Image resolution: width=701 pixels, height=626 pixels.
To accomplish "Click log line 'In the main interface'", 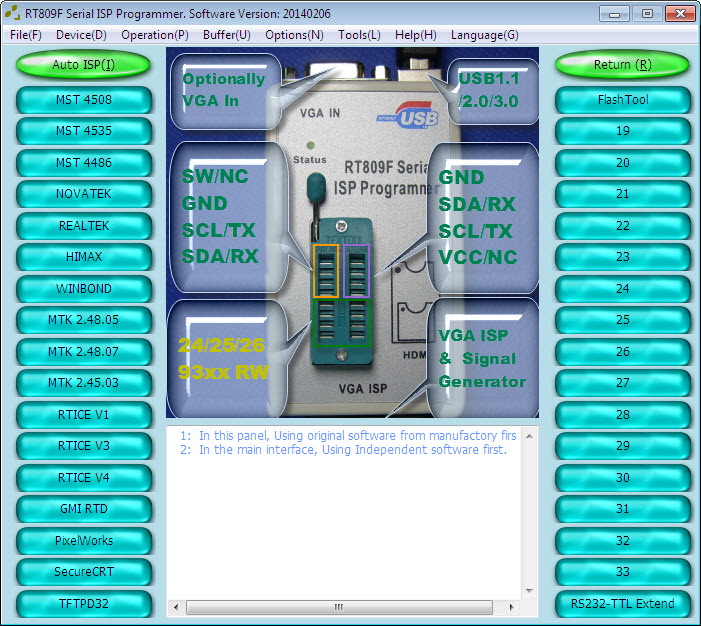I will (344, 450).
